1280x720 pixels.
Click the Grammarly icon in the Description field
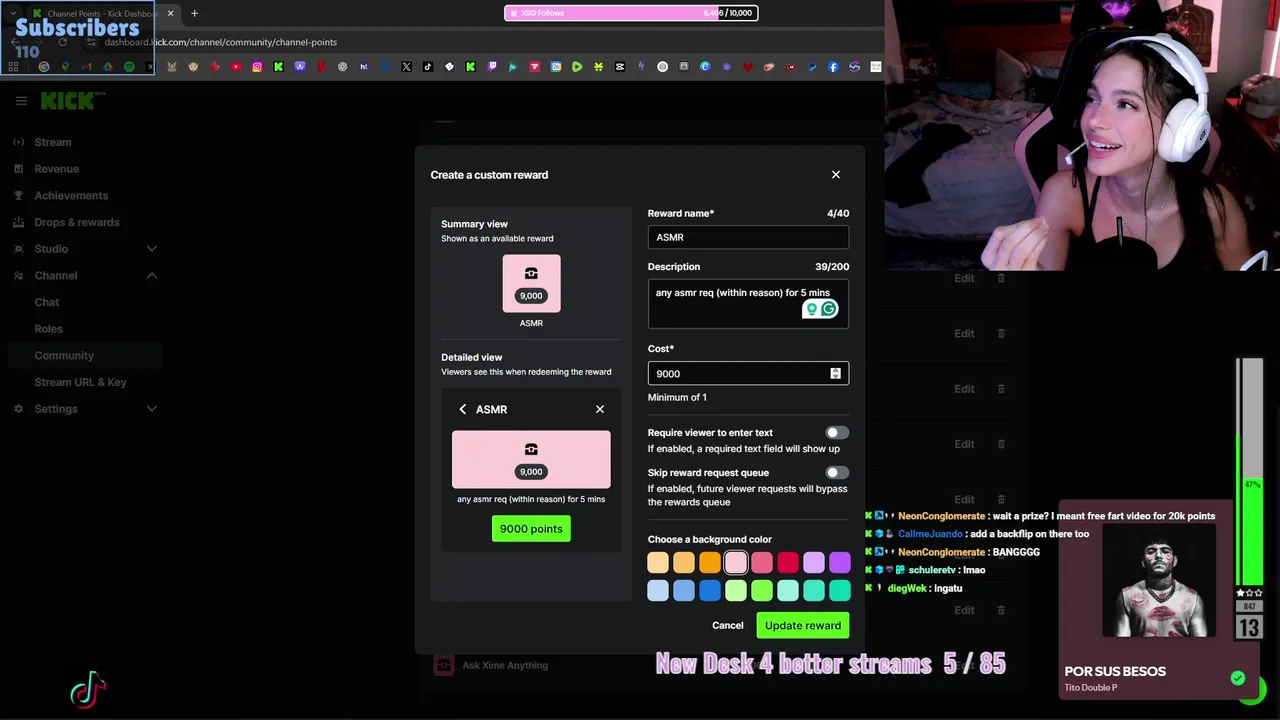(828, 309)
